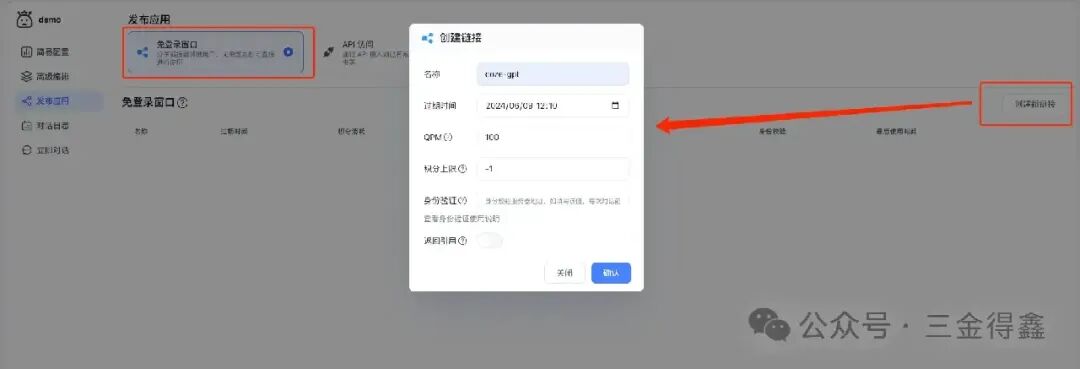Select the 免登录窗口 radio indicator

289,52
